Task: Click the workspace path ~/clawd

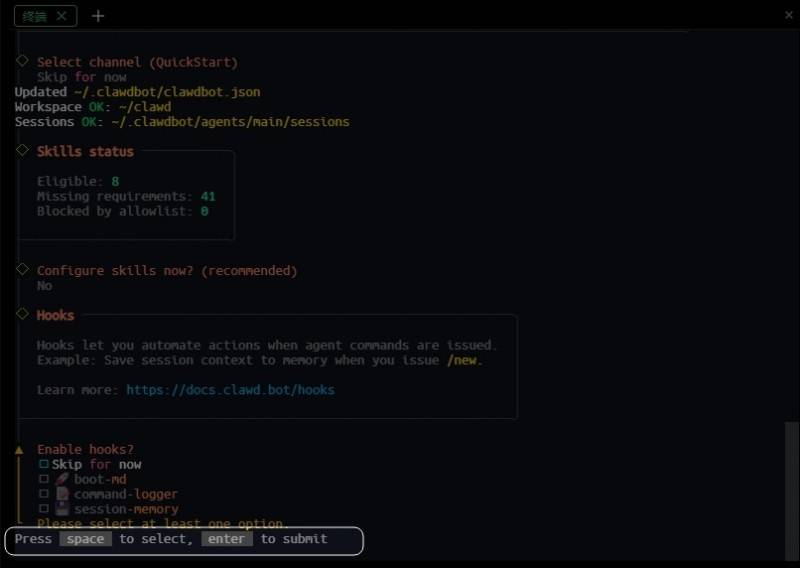Action: 145,107
